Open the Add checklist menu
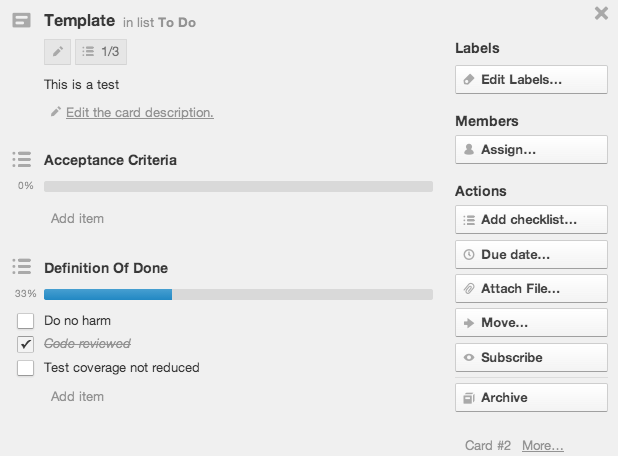This screenshot has width=618, height=456. pos(531,220)
